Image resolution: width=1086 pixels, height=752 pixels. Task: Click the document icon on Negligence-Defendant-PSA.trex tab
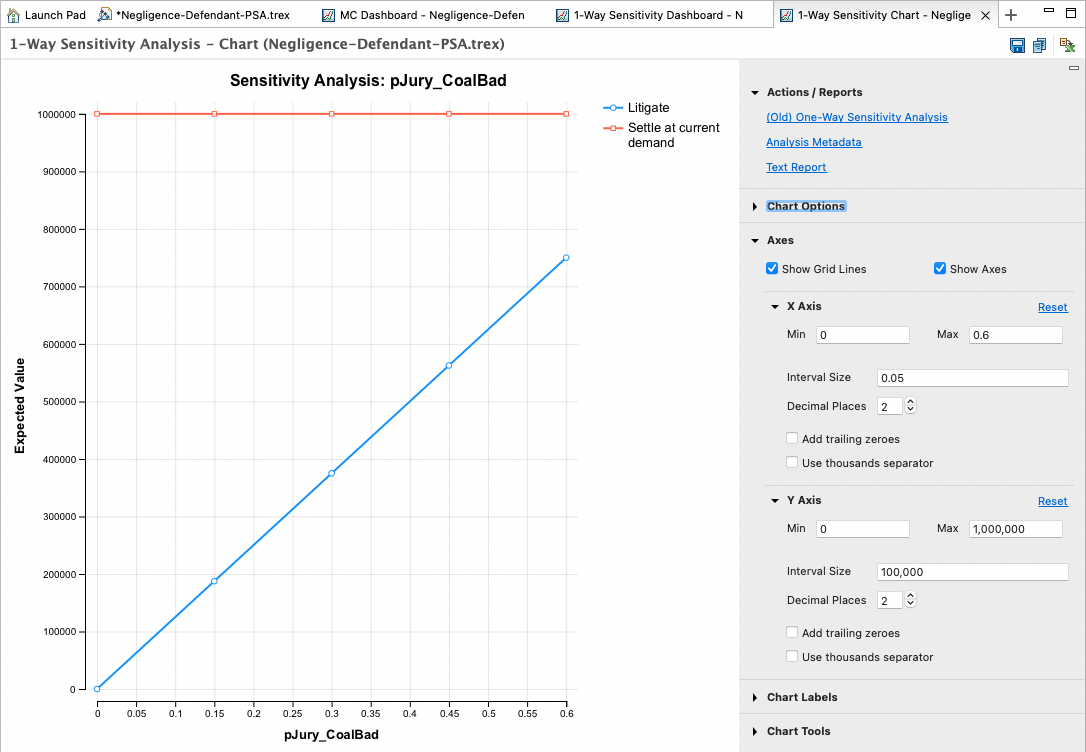pos(102,15)
